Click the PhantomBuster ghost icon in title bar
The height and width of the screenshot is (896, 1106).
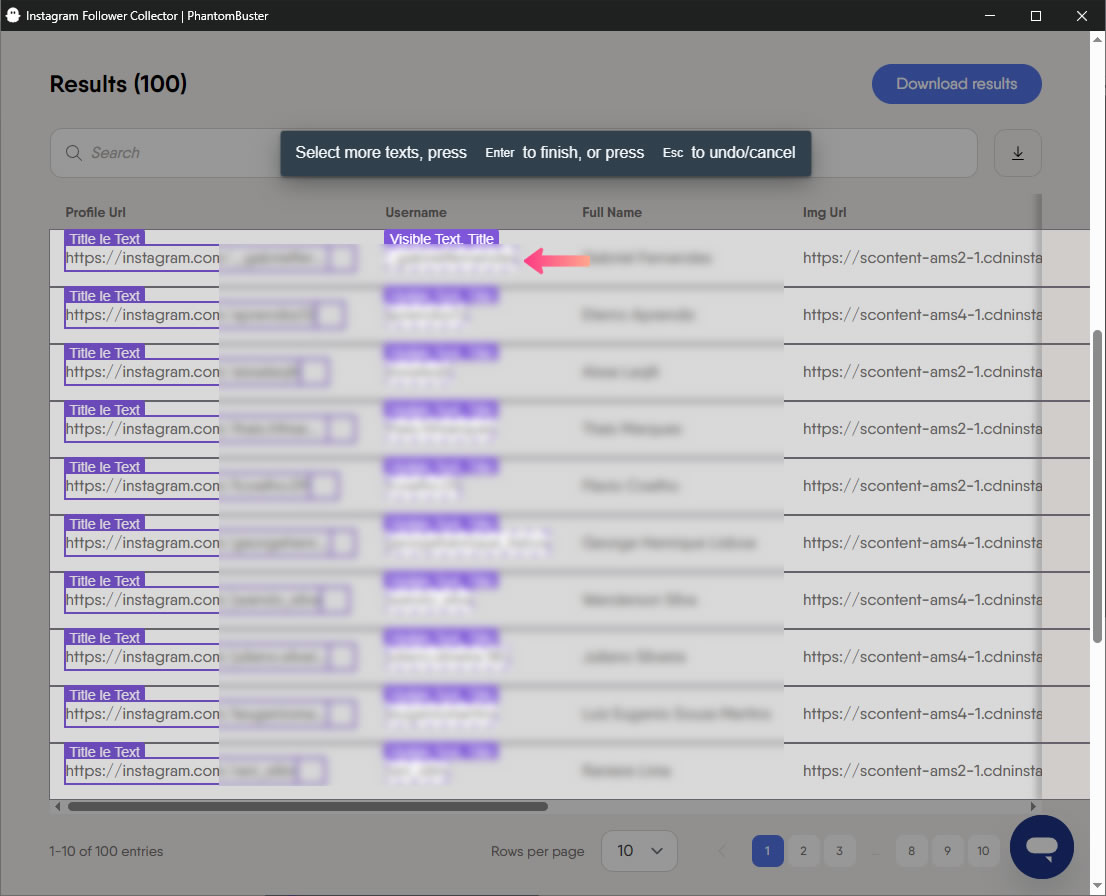(x=13, y=15)
